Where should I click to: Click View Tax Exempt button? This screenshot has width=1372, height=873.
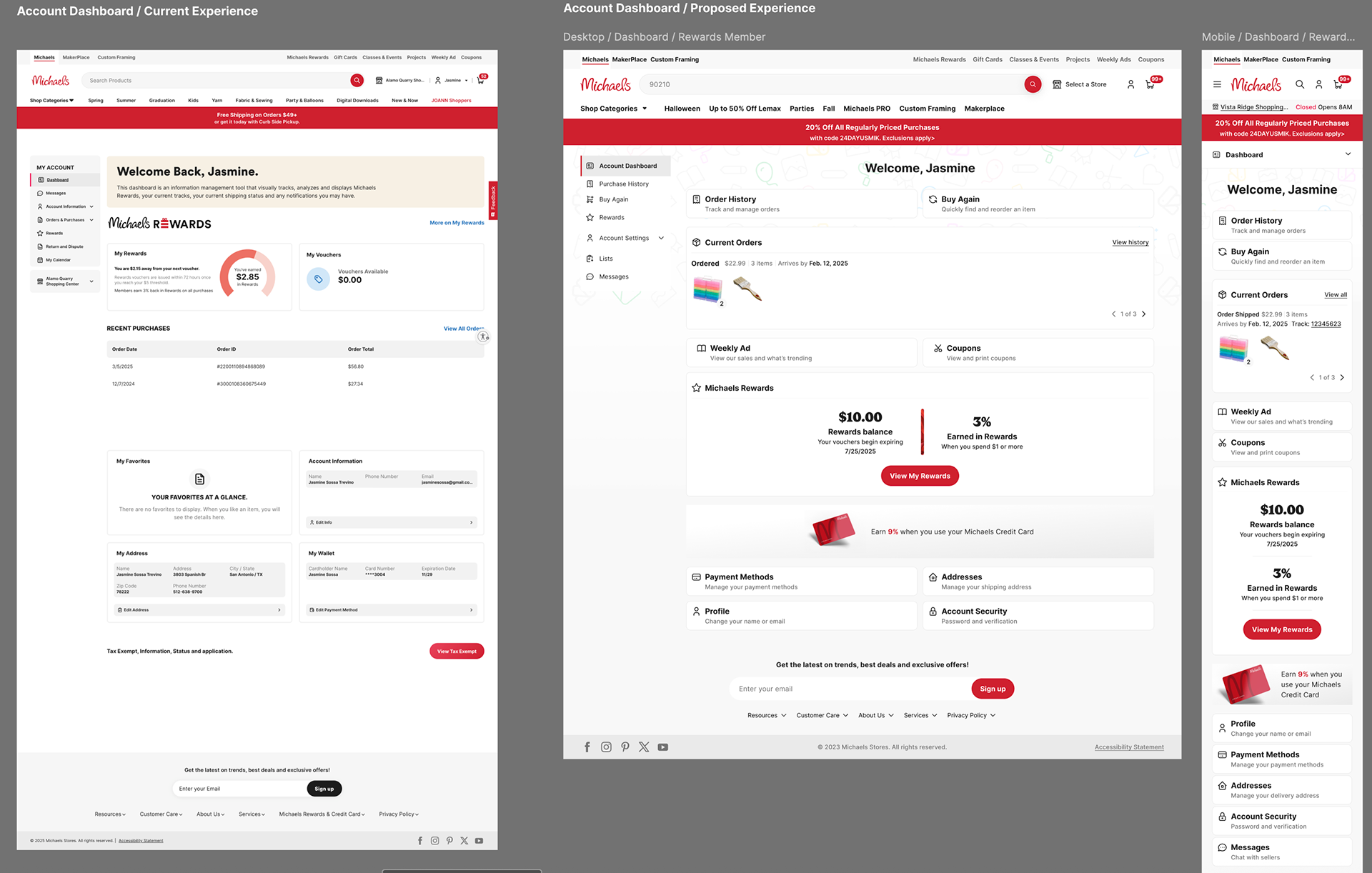tap(457, 651)
